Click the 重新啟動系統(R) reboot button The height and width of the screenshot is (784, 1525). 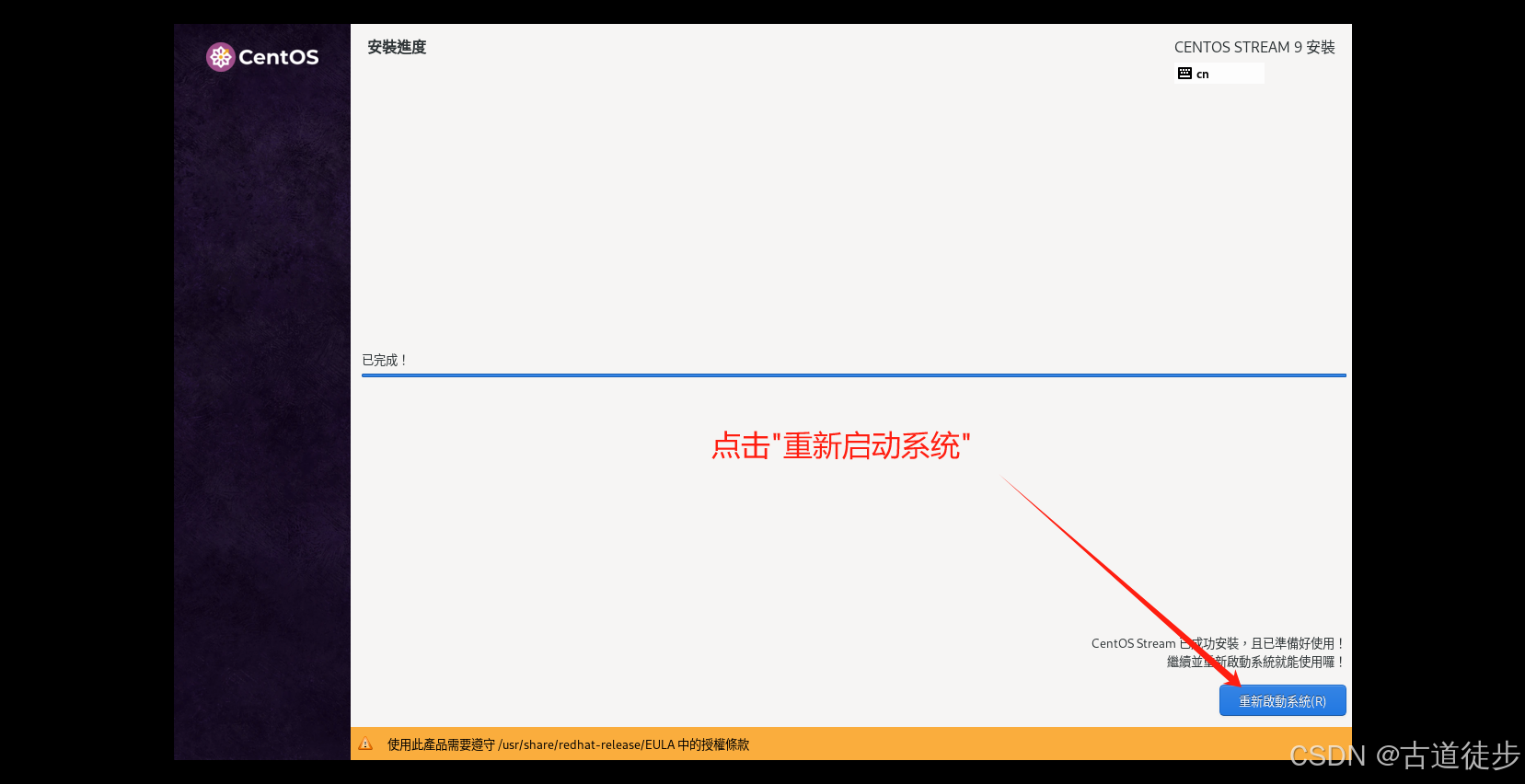tap(1282, 700)
